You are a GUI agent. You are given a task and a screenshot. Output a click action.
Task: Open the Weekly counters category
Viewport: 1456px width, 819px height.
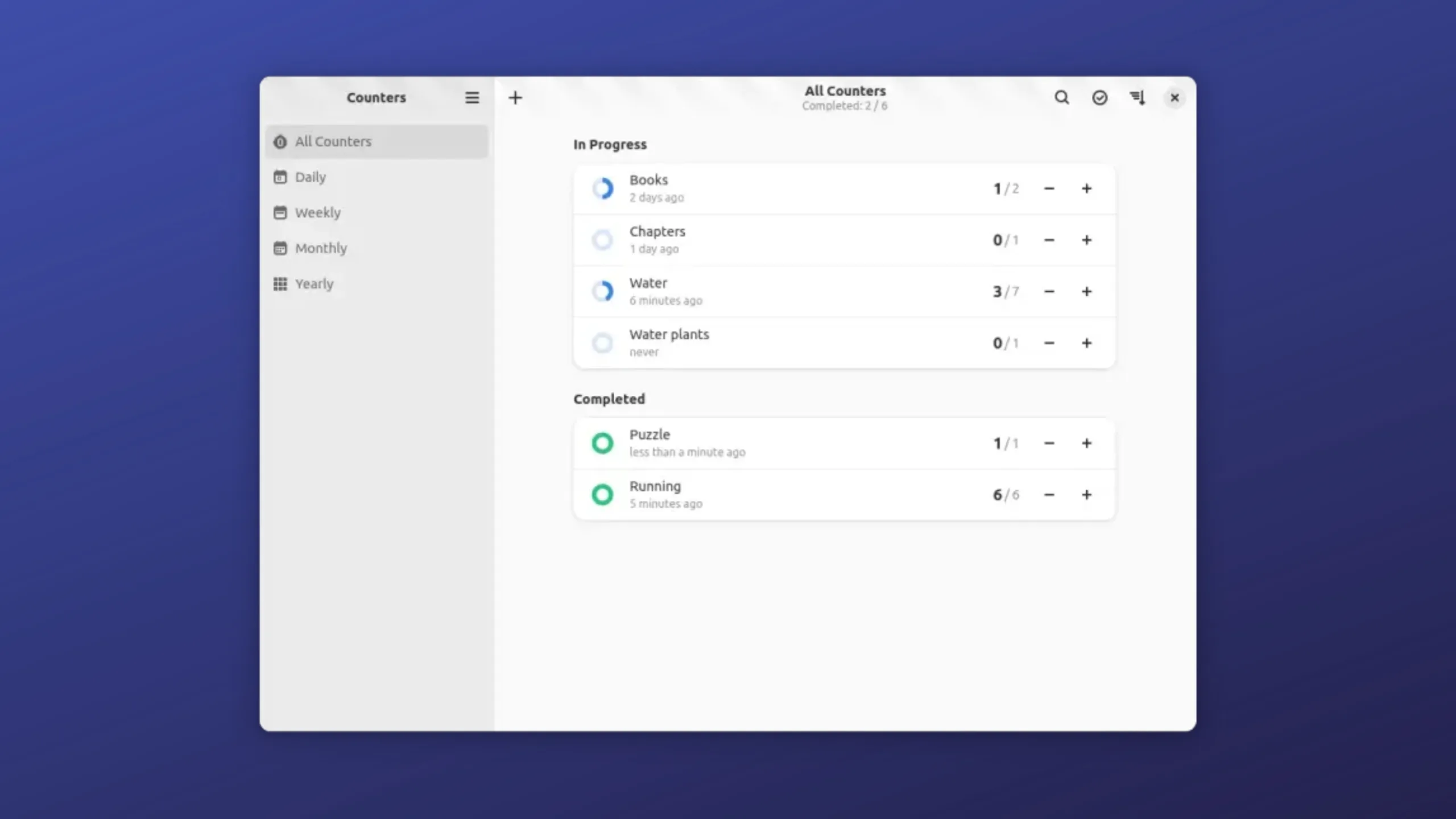(x=317, y=213)
